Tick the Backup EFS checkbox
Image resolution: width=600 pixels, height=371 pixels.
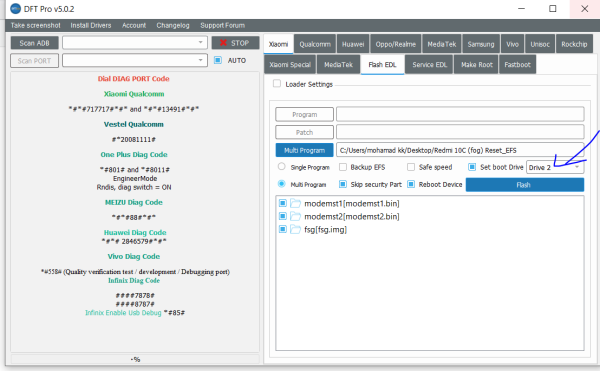tap(343, 167)
